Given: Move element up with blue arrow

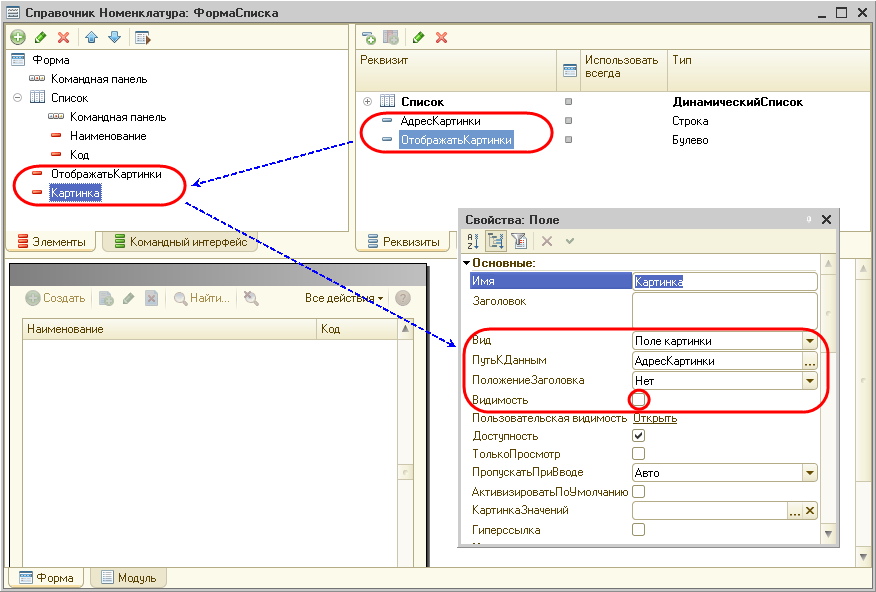Looking at the screenshot, I should (x=91, y=37).
